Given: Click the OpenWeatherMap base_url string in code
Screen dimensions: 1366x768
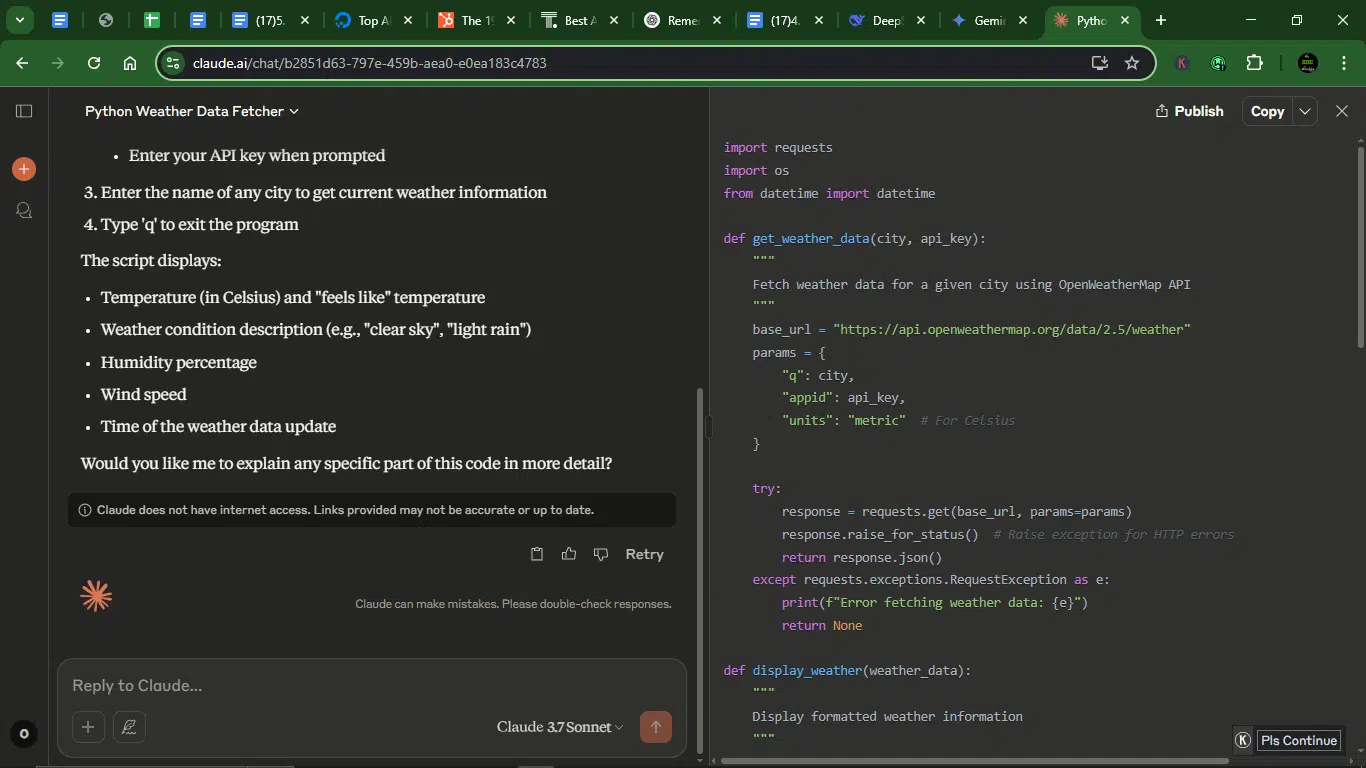Looking at the screenshot, I should tap(1012, 330).
